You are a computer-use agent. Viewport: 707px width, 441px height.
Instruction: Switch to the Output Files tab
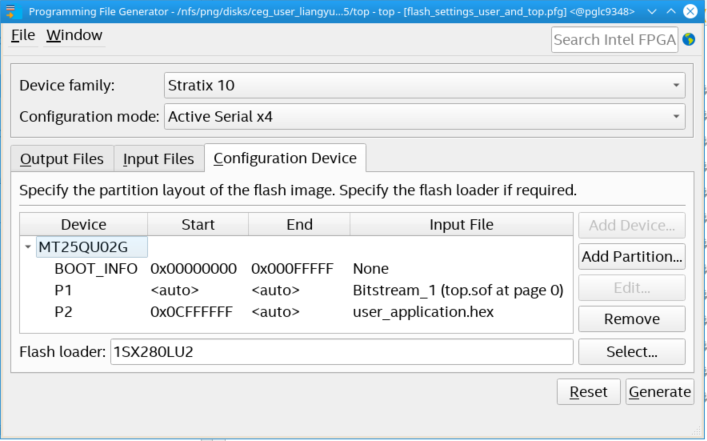click(x=61, y=159)
